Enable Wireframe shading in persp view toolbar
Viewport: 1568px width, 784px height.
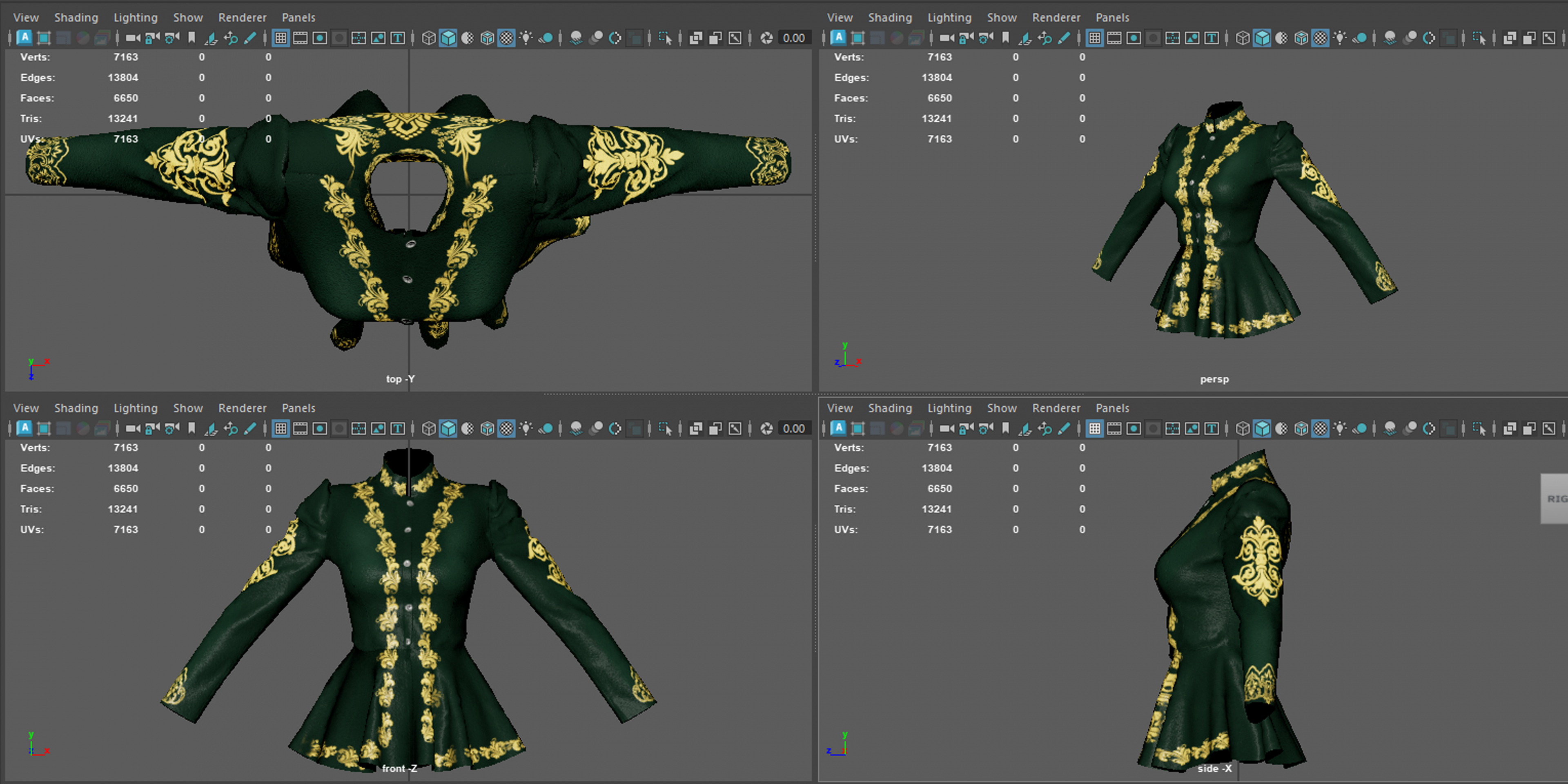click(x=1242, y=38)
